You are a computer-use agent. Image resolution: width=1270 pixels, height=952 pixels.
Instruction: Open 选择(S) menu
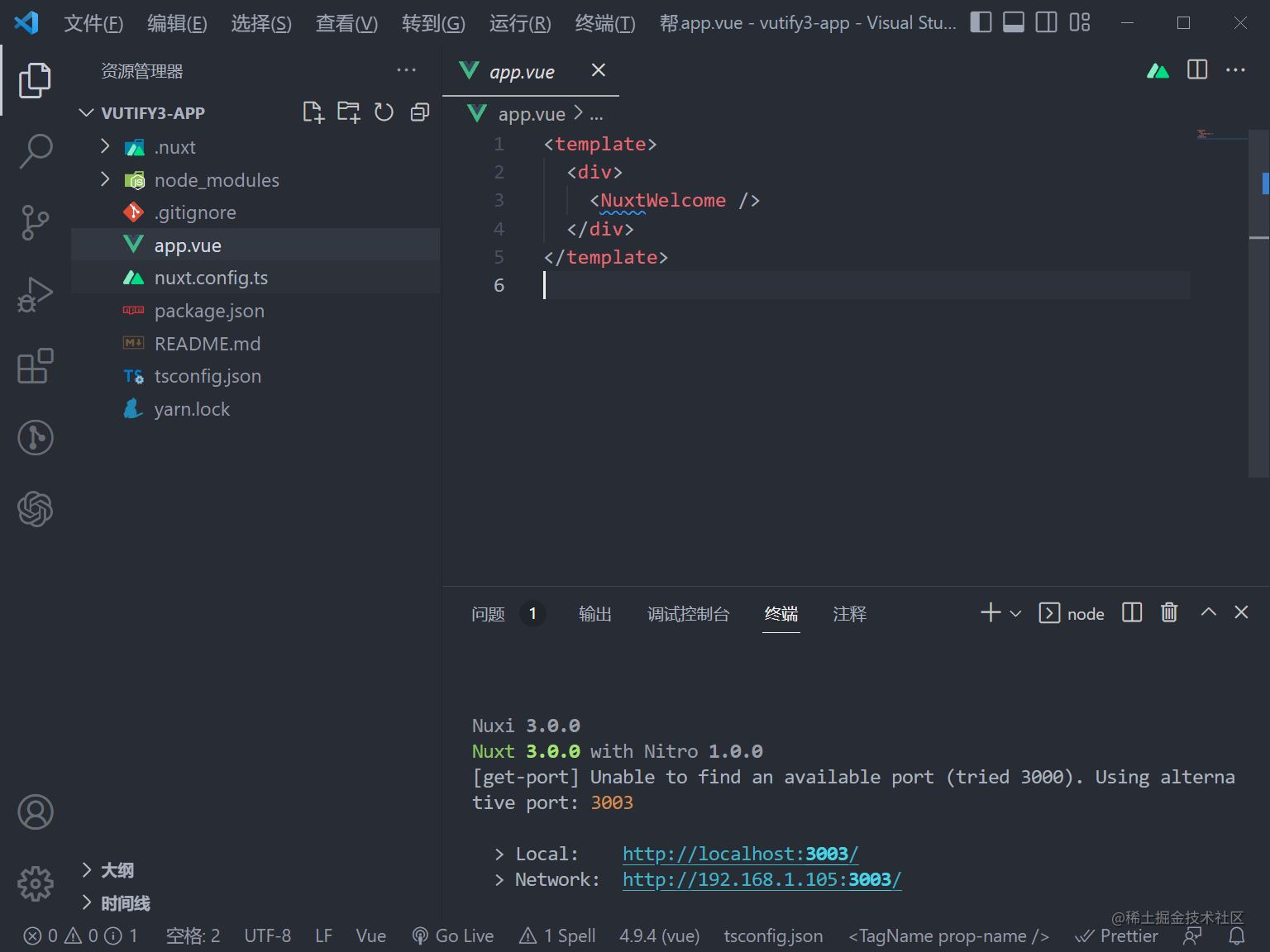[x=261, y=23]
